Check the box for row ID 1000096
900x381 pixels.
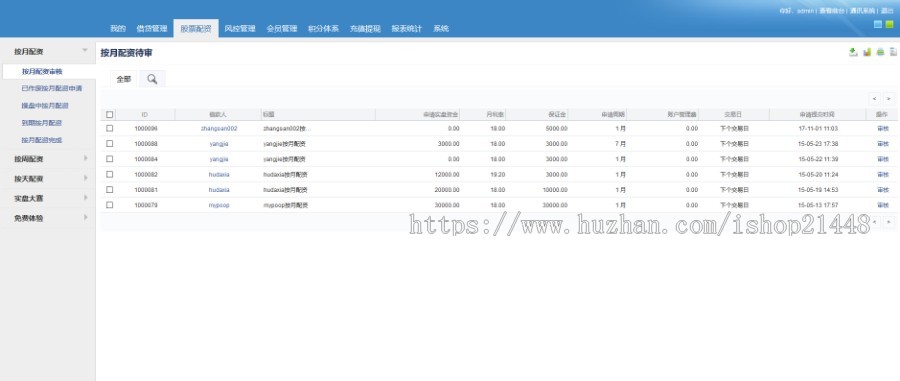(x=110, y=129)
